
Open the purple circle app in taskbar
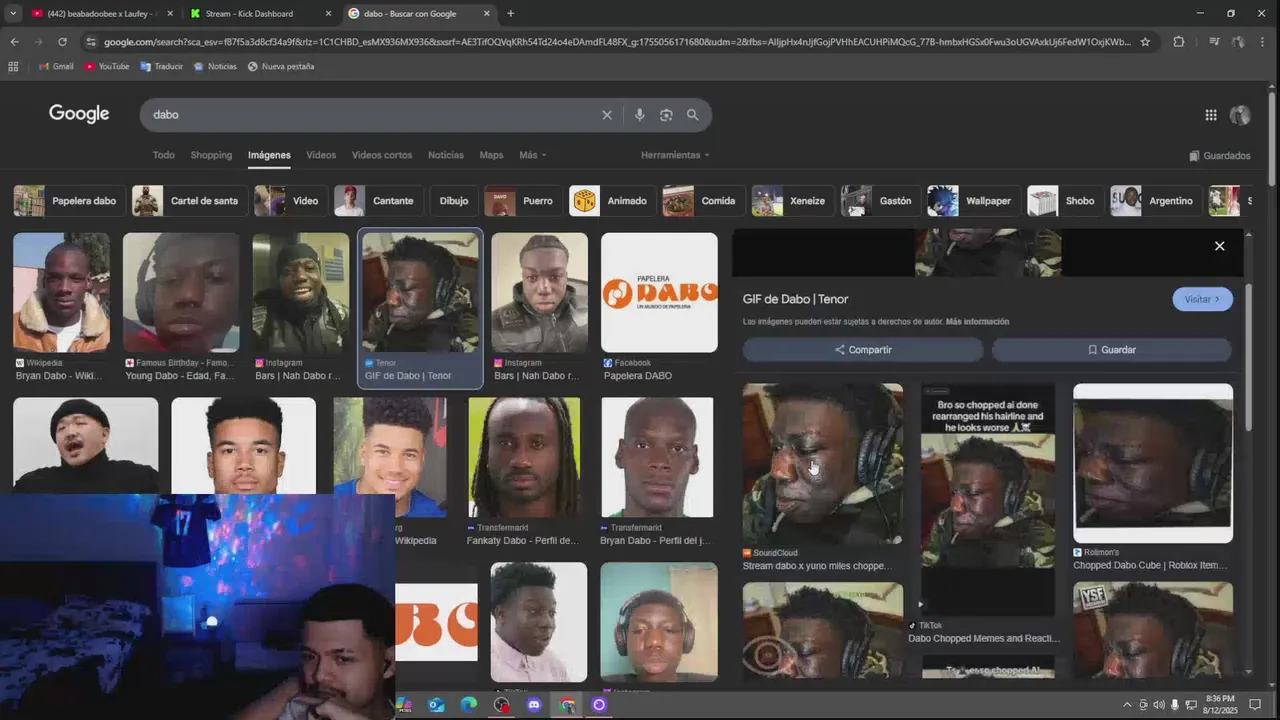coord(599,705)
